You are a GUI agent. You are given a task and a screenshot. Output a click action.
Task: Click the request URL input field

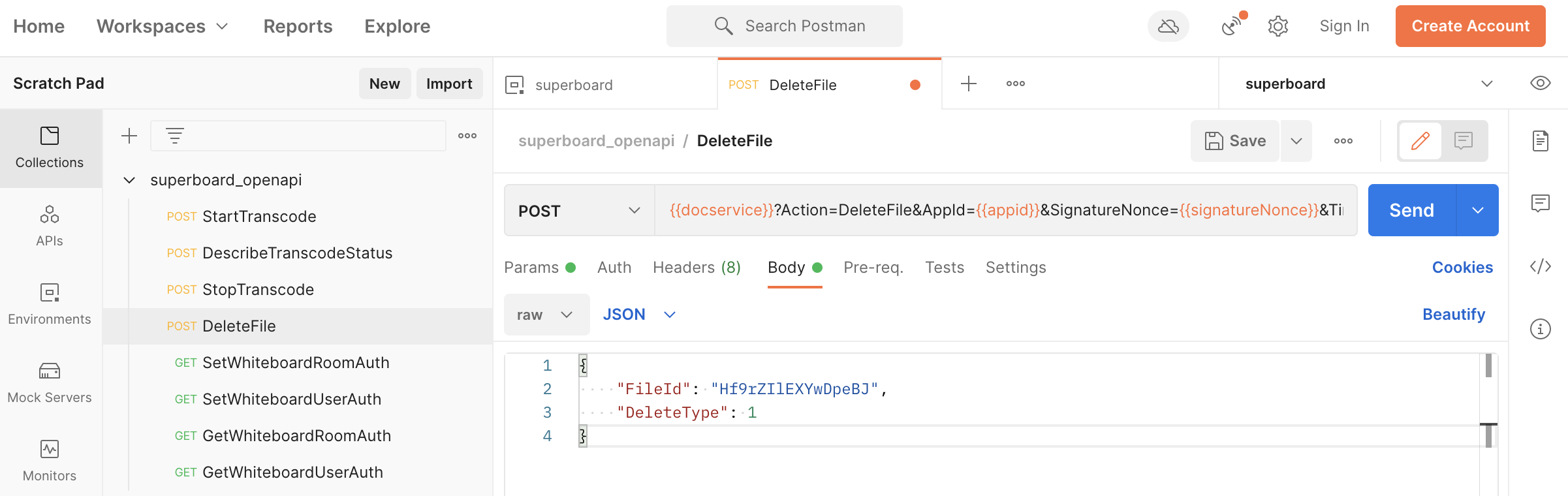click(1005, 210)
